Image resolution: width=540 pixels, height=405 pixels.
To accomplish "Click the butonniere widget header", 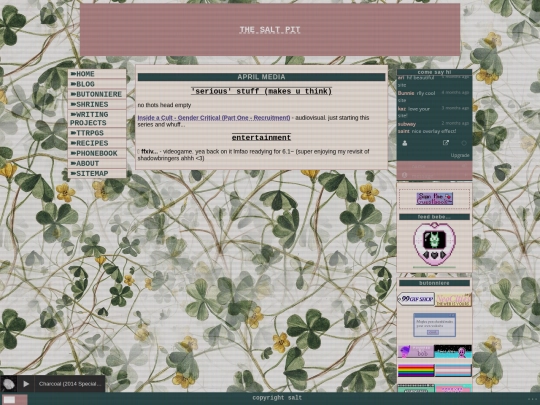I will (434, 283).
